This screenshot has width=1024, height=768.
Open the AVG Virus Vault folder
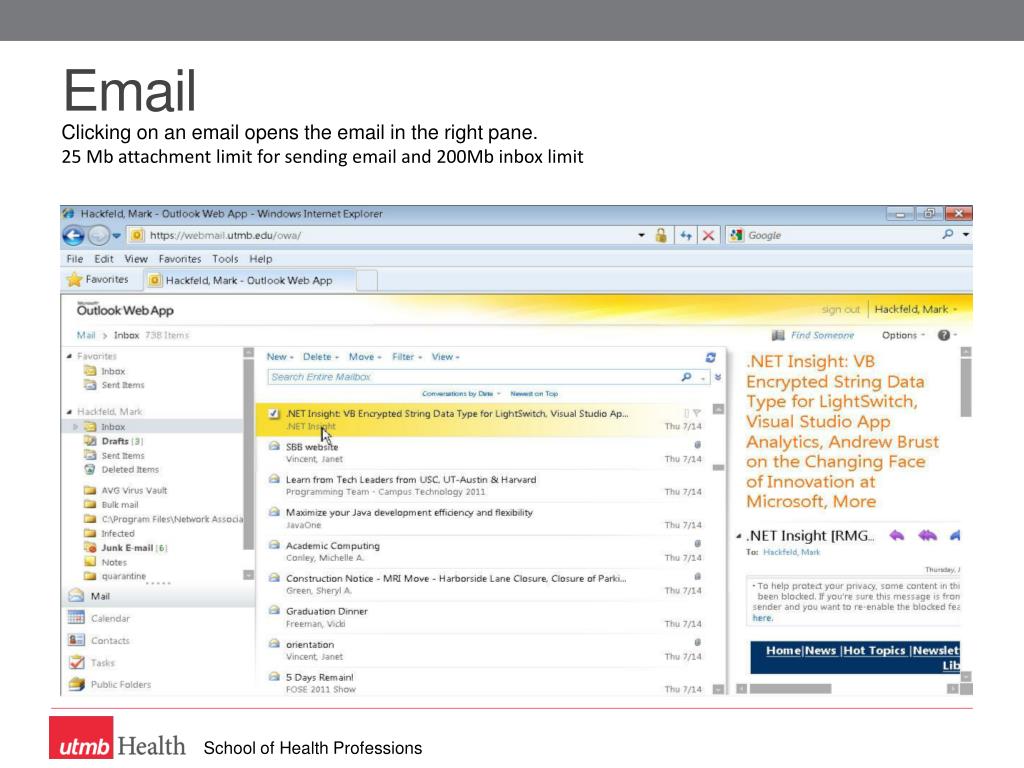coord(125,490)
